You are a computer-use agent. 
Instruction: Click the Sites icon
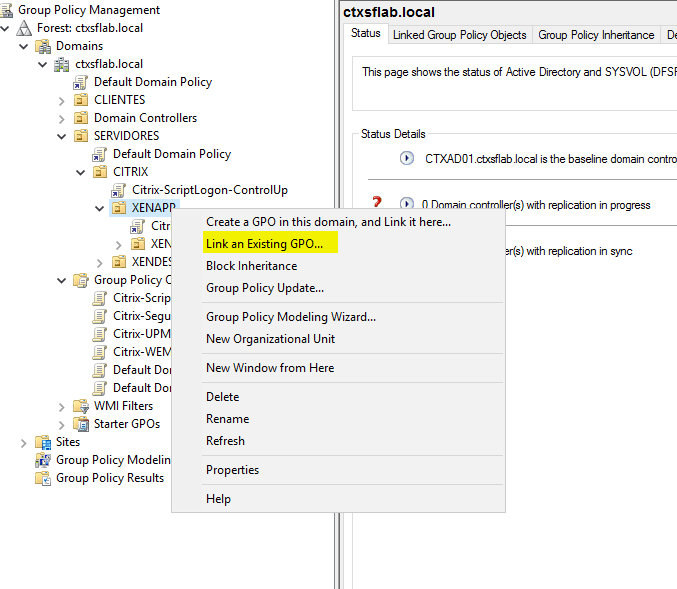click(43, 442)
